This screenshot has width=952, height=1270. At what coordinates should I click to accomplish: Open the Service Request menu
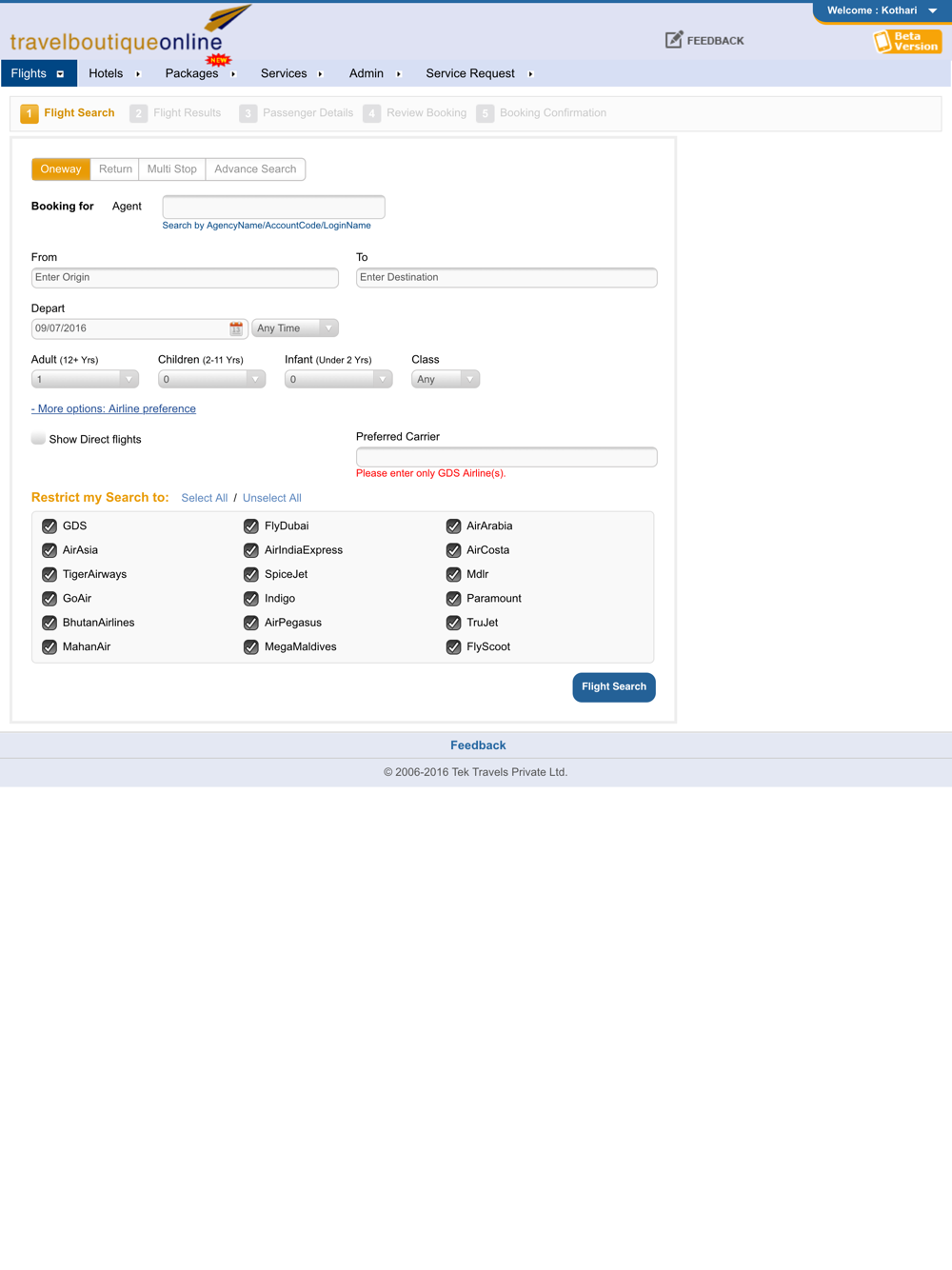click(479, 73)
